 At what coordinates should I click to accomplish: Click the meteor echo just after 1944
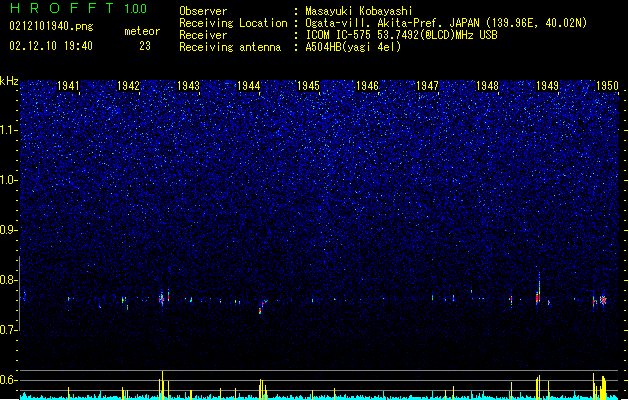click(x=262, y=306)
